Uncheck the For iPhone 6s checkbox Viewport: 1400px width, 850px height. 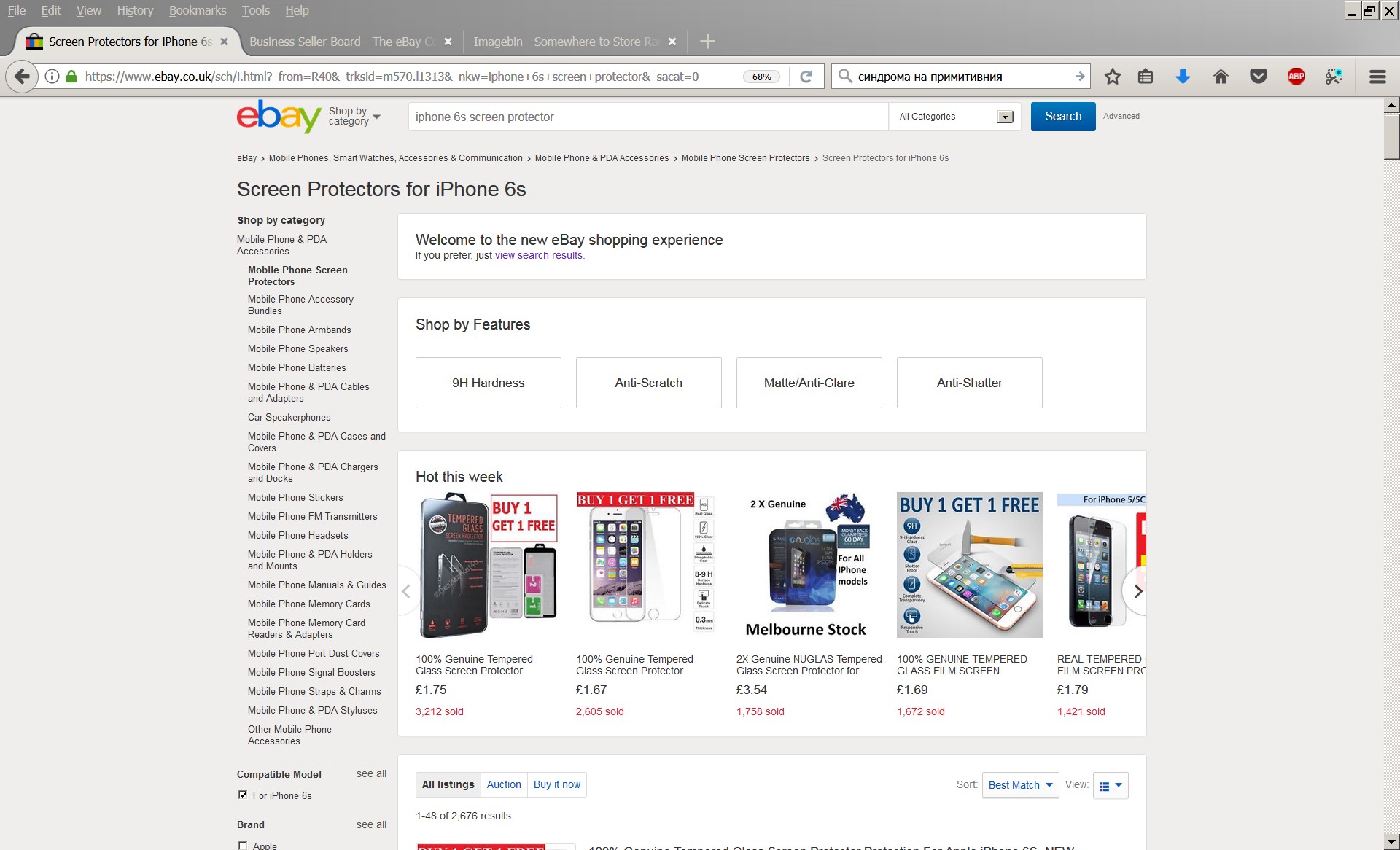pyautogui.click(x=243, y=795)
